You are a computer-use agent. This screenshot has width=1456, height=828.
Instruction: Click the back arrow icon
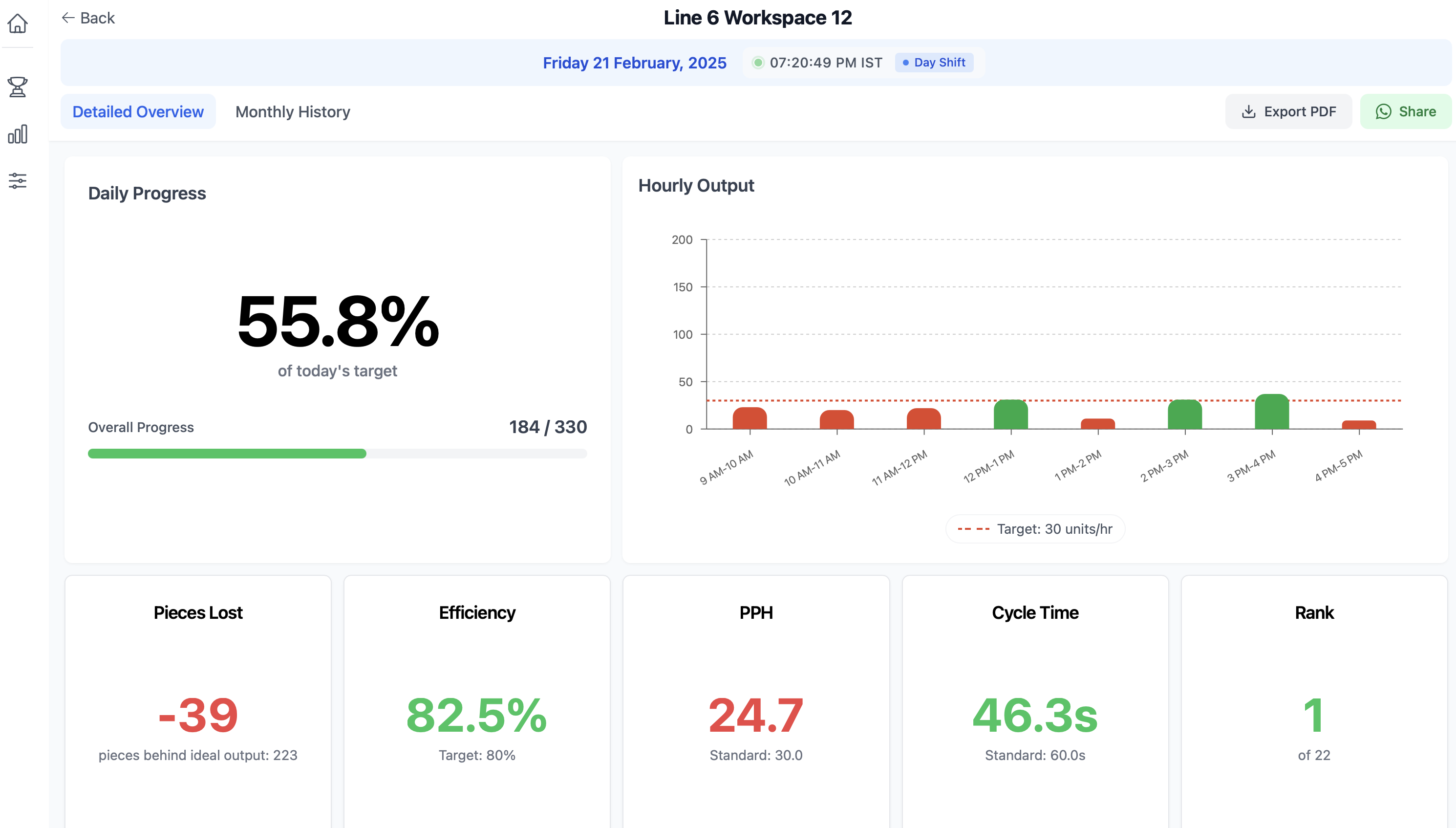(x=68, y=18)
